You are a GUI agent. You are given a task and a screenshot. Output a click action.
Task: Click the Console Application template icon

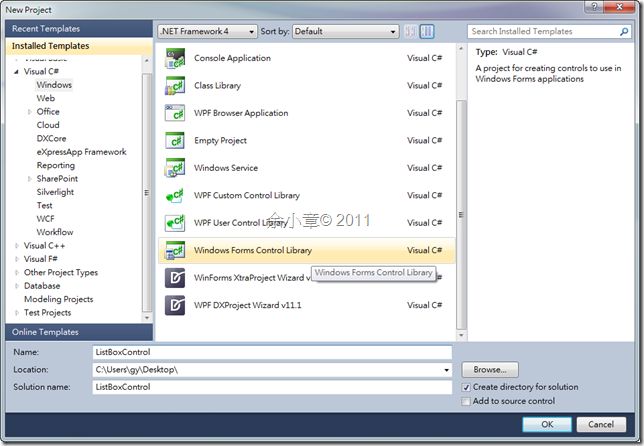click(175, 58)
